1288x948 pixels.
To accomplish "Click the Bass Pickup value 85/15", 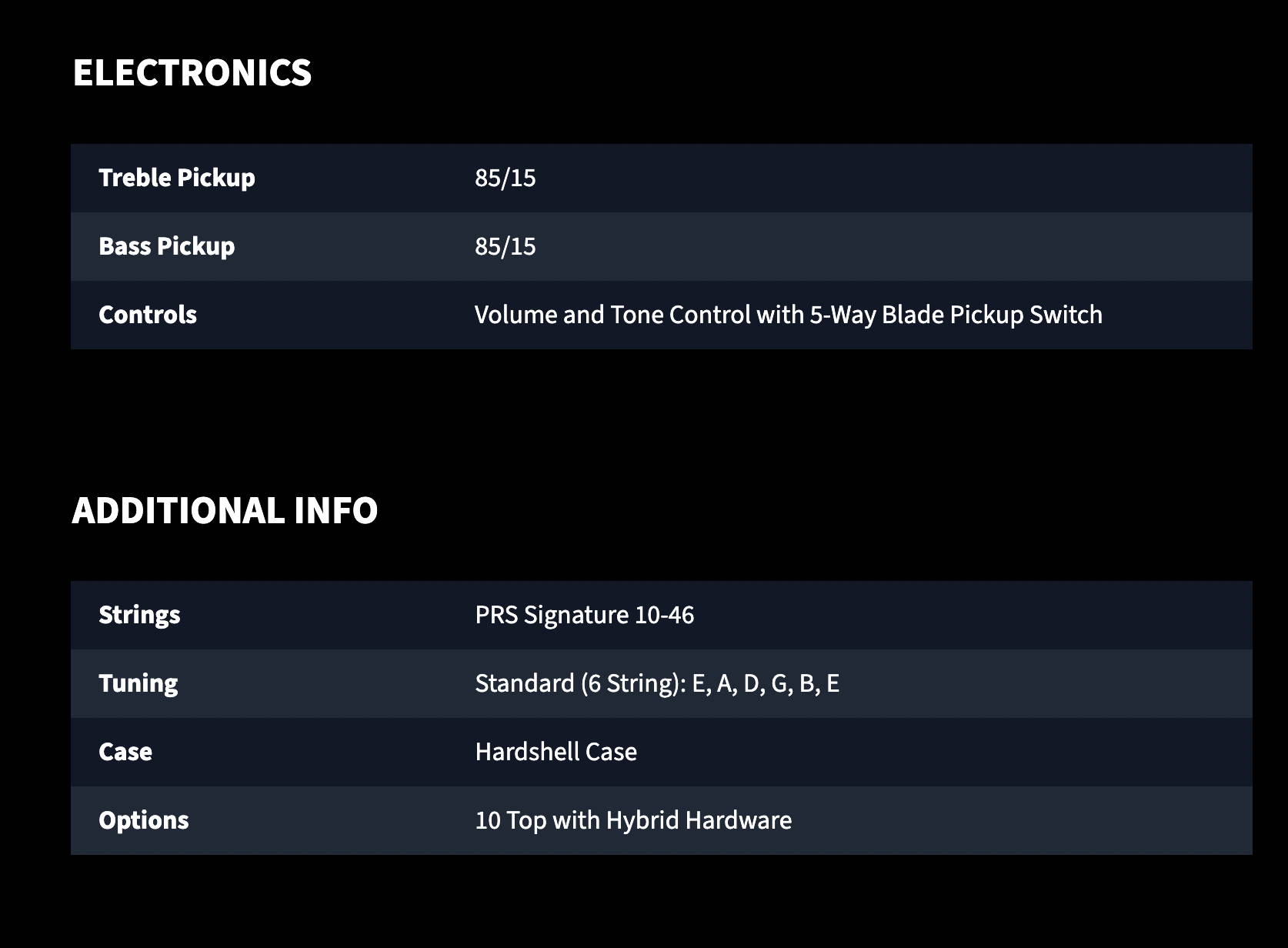I will [506, 247].
